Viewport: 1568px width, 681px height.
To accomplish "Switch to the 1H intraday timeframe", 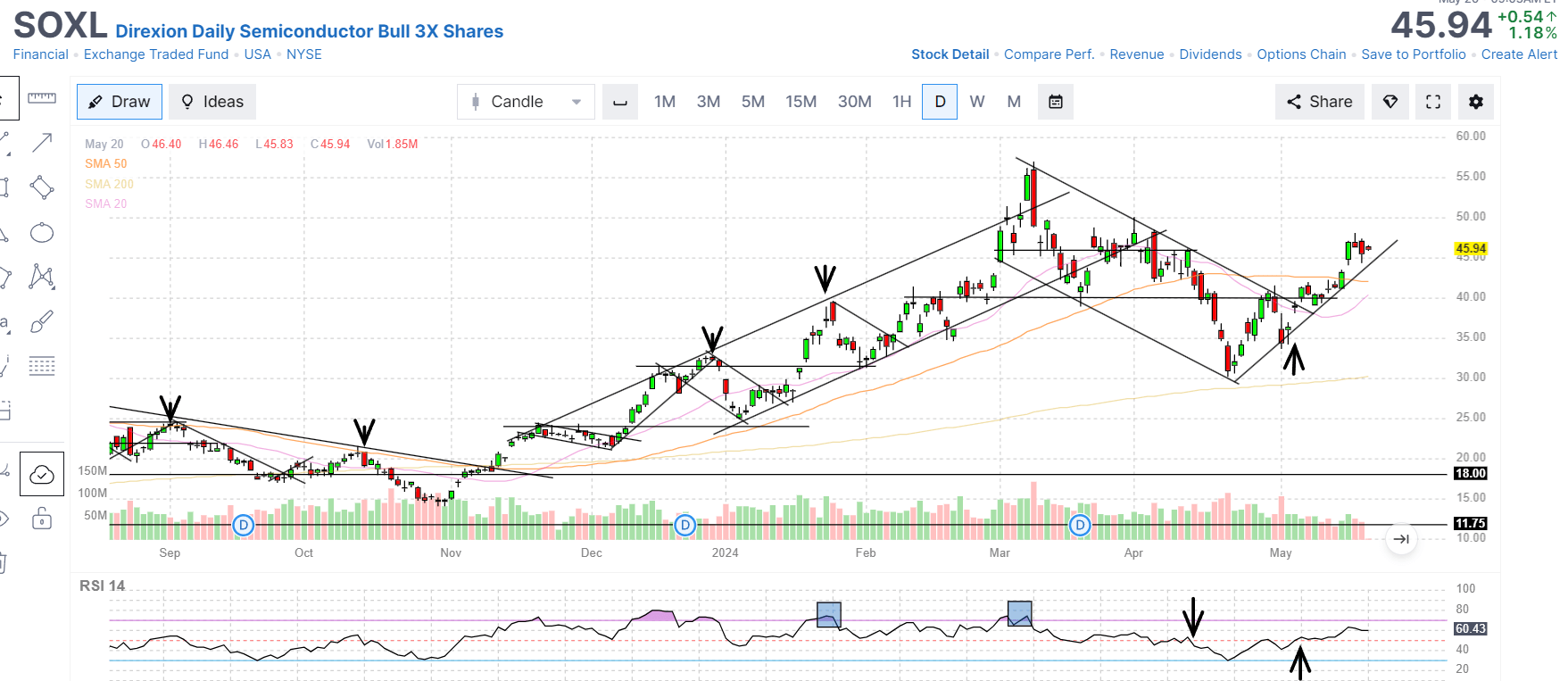I will pyautogui.click(x=902, y=102).
